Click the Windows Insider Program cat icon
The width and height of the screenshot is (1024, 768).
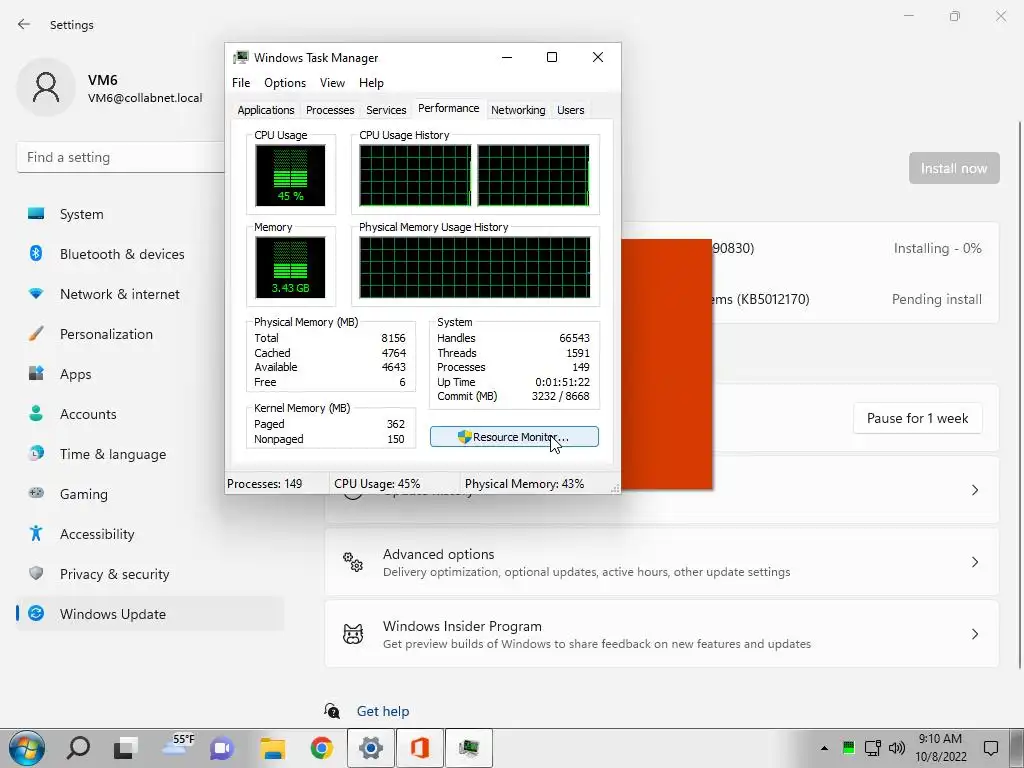353,634
